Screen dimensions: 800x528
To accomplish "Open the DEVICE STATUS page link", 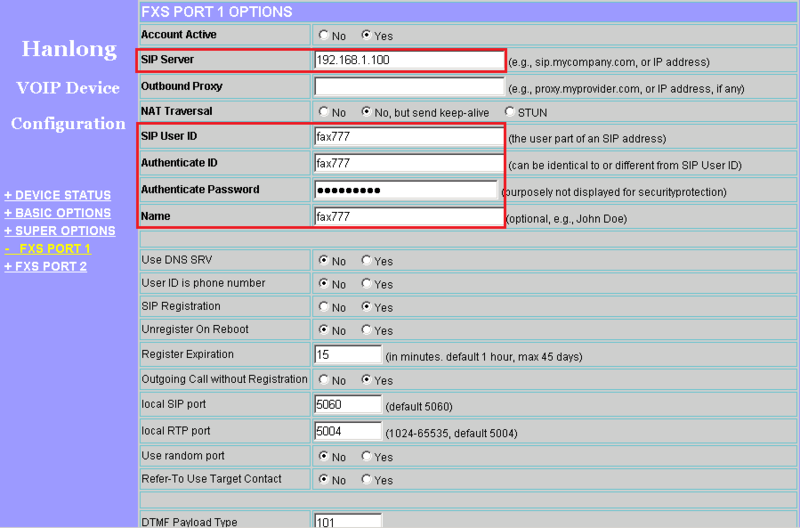I will coord(58,195).
